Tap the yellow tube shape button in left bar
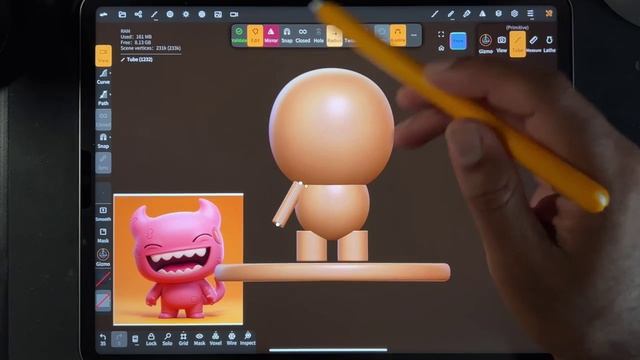The height and width of the screenshot is (360, 640). (103, 56)
